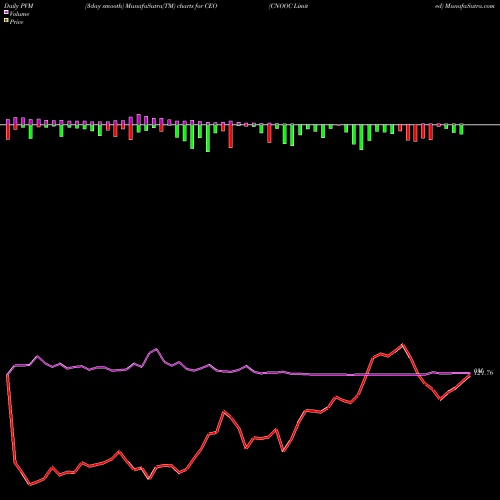The width and height of the screenshot is (500, 500).
Task: Click the MunafaSutra charts for CEO heading
Action: (151, 6)
